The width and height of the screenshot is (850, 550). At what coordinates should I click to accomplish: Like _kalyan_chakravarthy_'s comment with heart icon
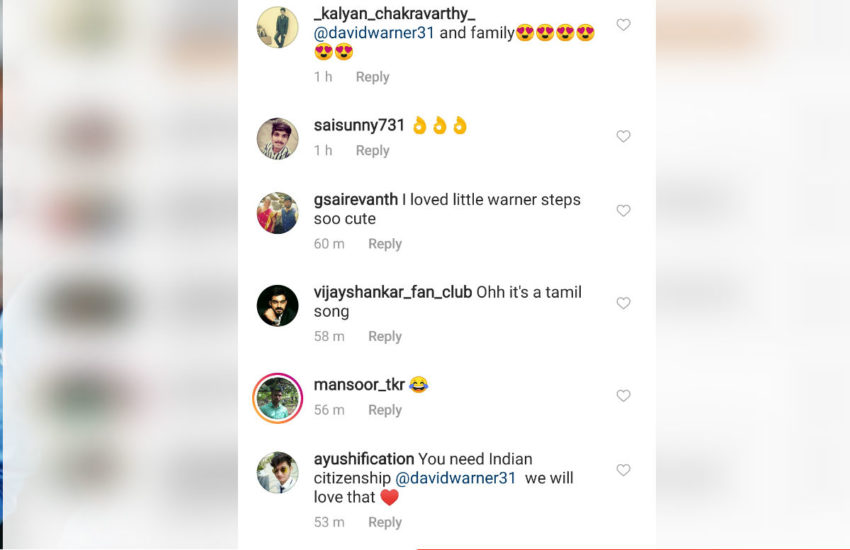[623, 25]
